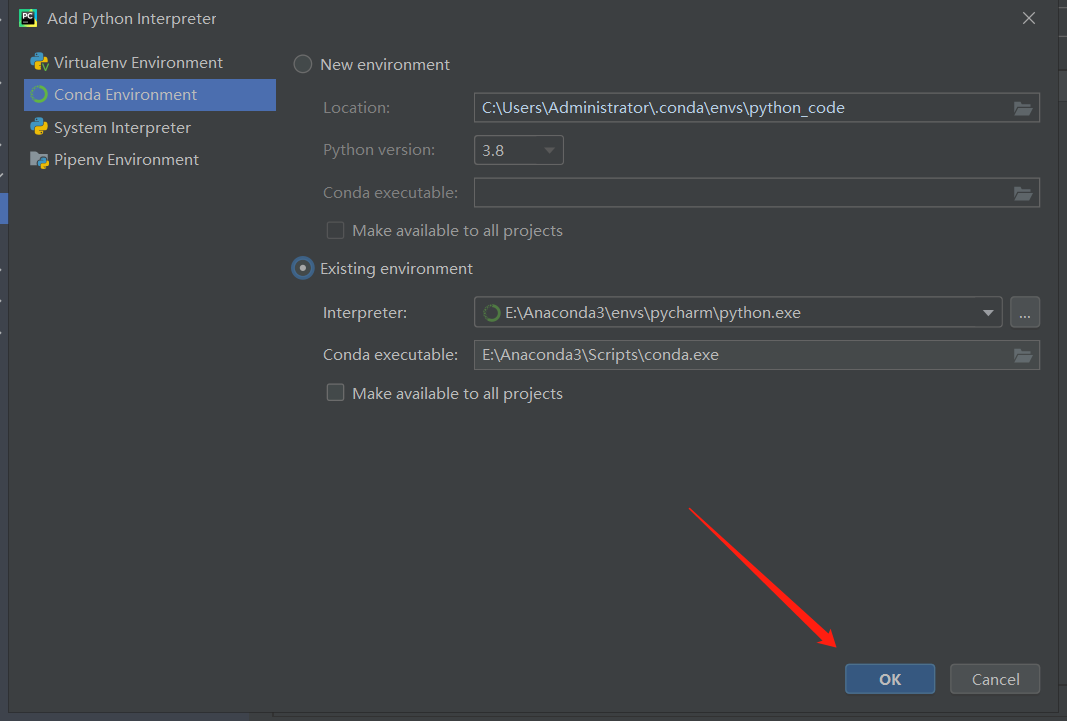
Task: Browse for Location with the folder icon
Action: 1023,108
